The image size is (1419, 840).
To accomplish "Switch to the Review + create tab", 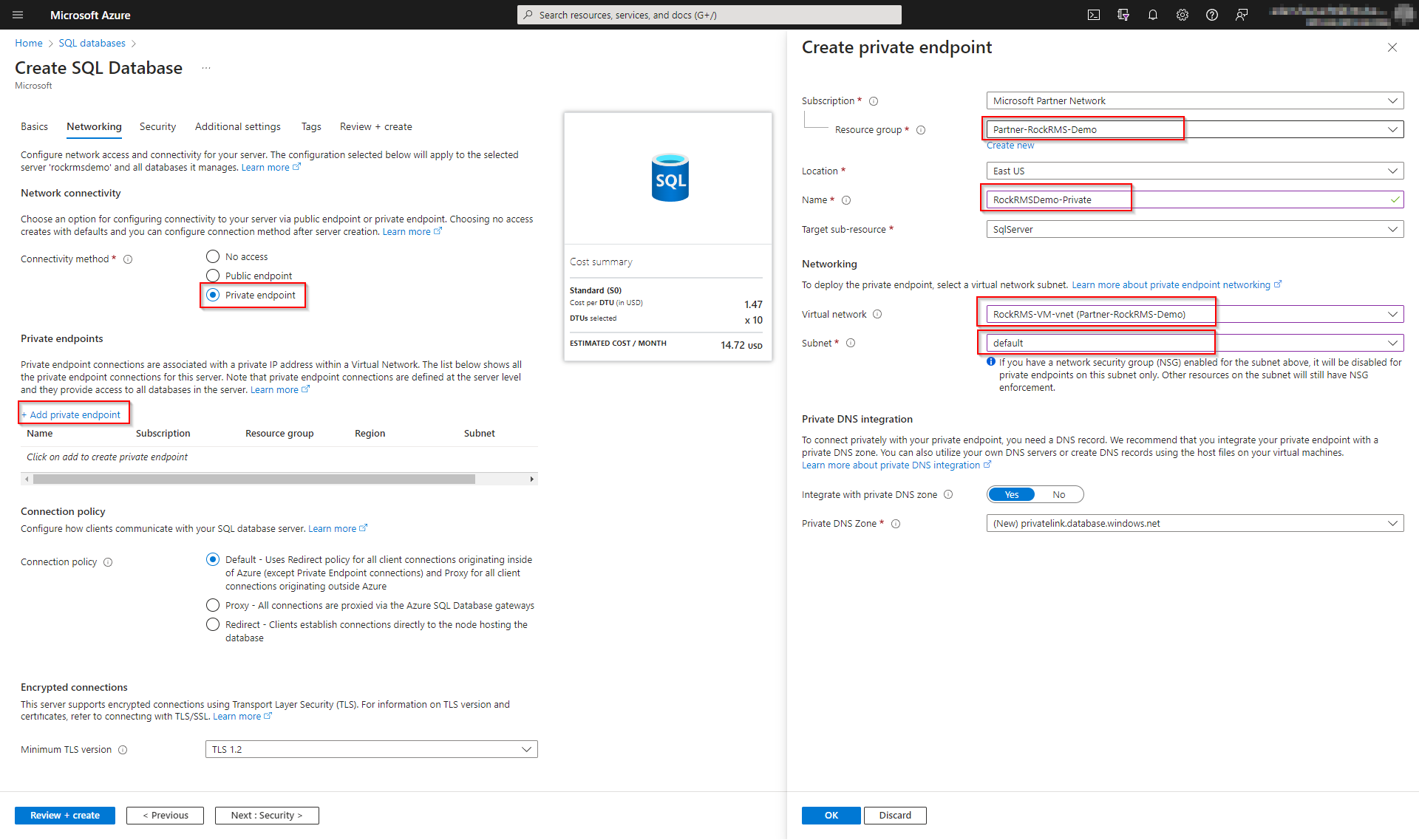I will point(375,126).
